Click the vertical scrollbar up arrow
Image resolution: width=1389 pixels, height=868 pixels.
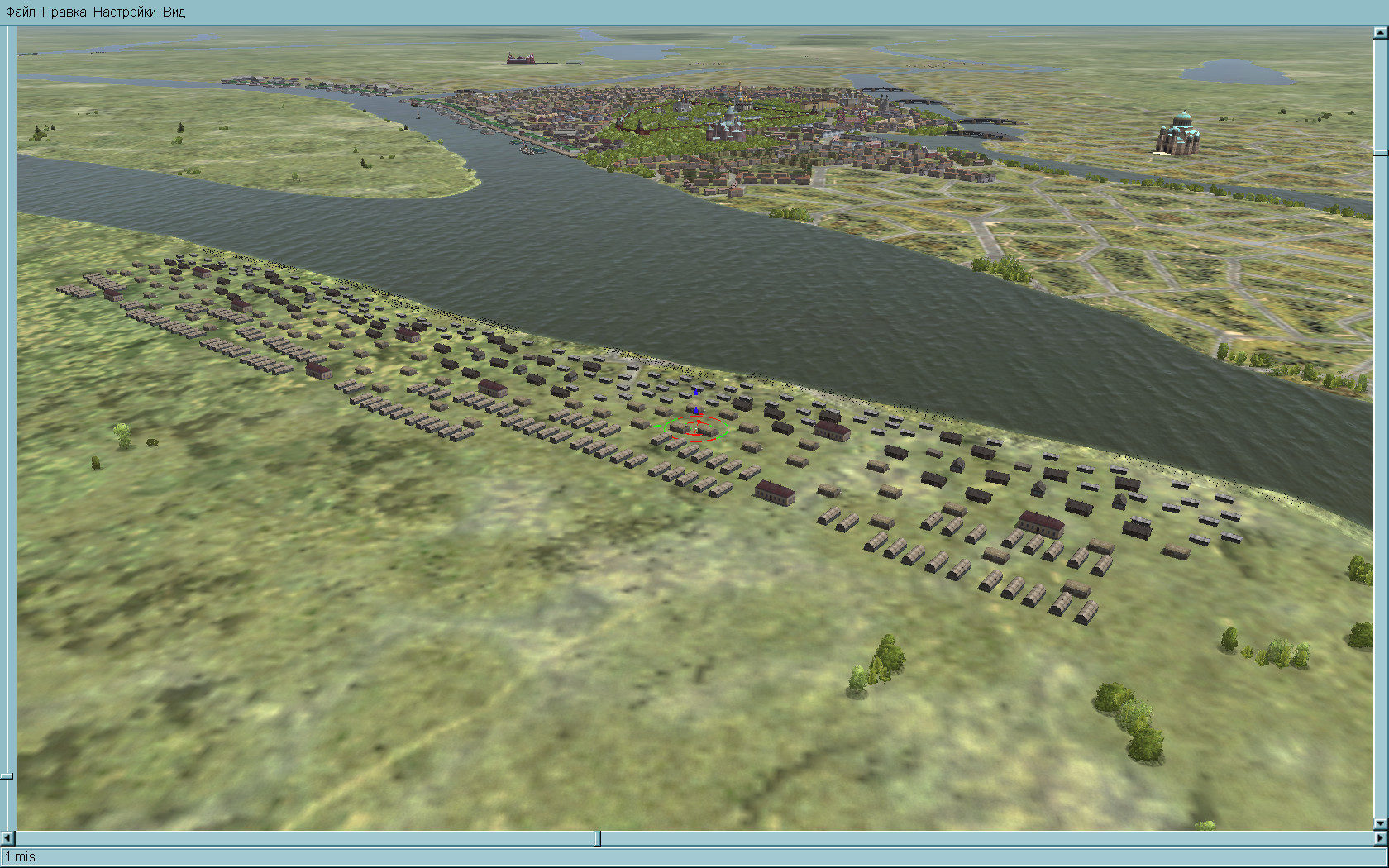pyautogui.click(x=1380, y=34)
